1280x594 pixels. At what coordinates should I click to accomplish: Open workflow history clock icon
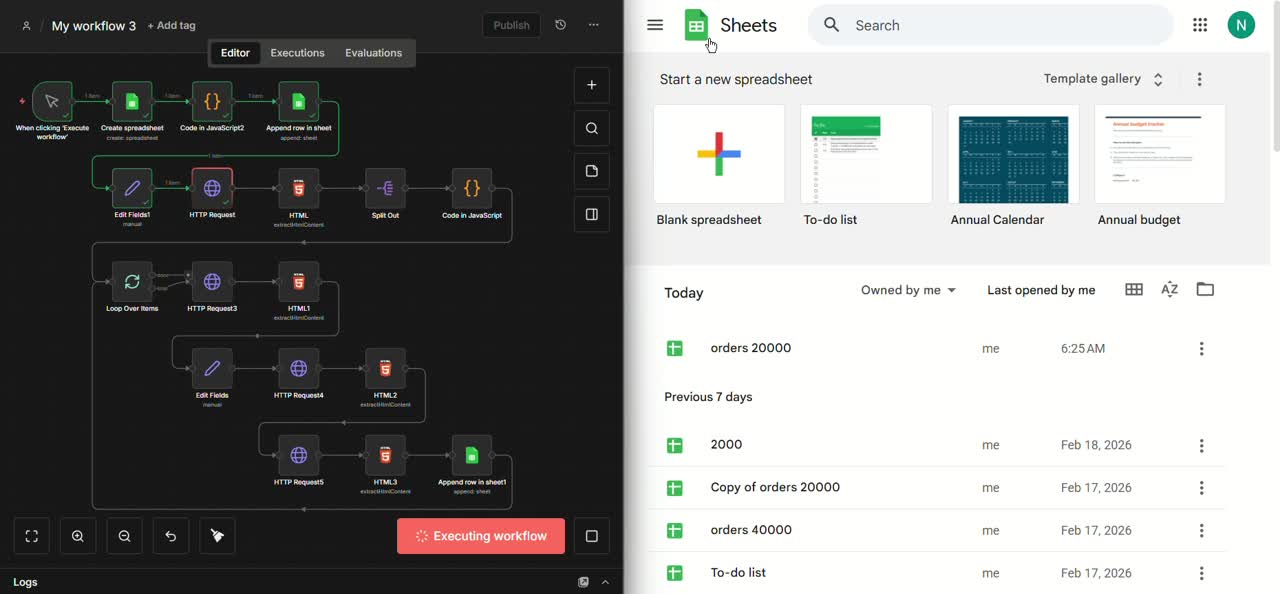pyautogui.click(x=560, y=25)
